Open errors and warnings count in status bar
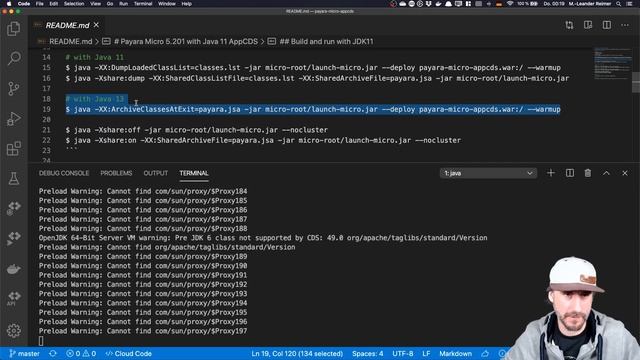This screenshot has height=360, width=640. click(81, 353)
